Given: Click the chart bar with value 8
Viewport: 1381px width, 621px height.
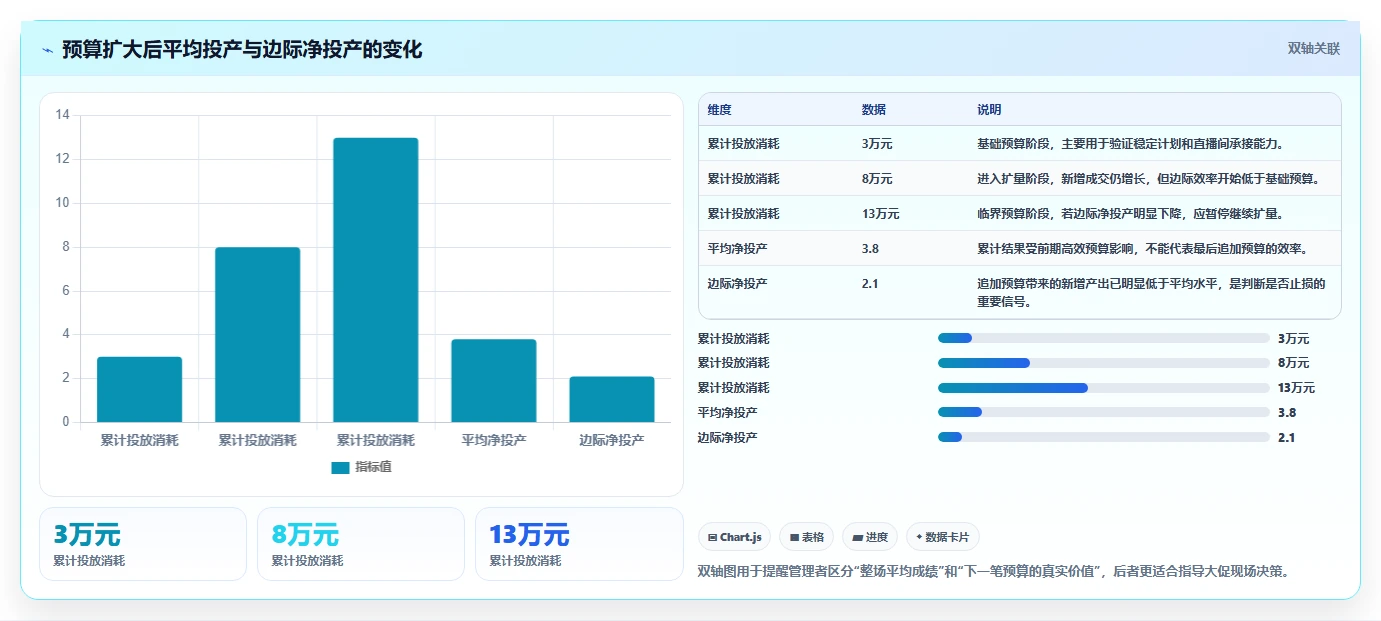Looking at the screenshot, I should click(x=258, y=334).
